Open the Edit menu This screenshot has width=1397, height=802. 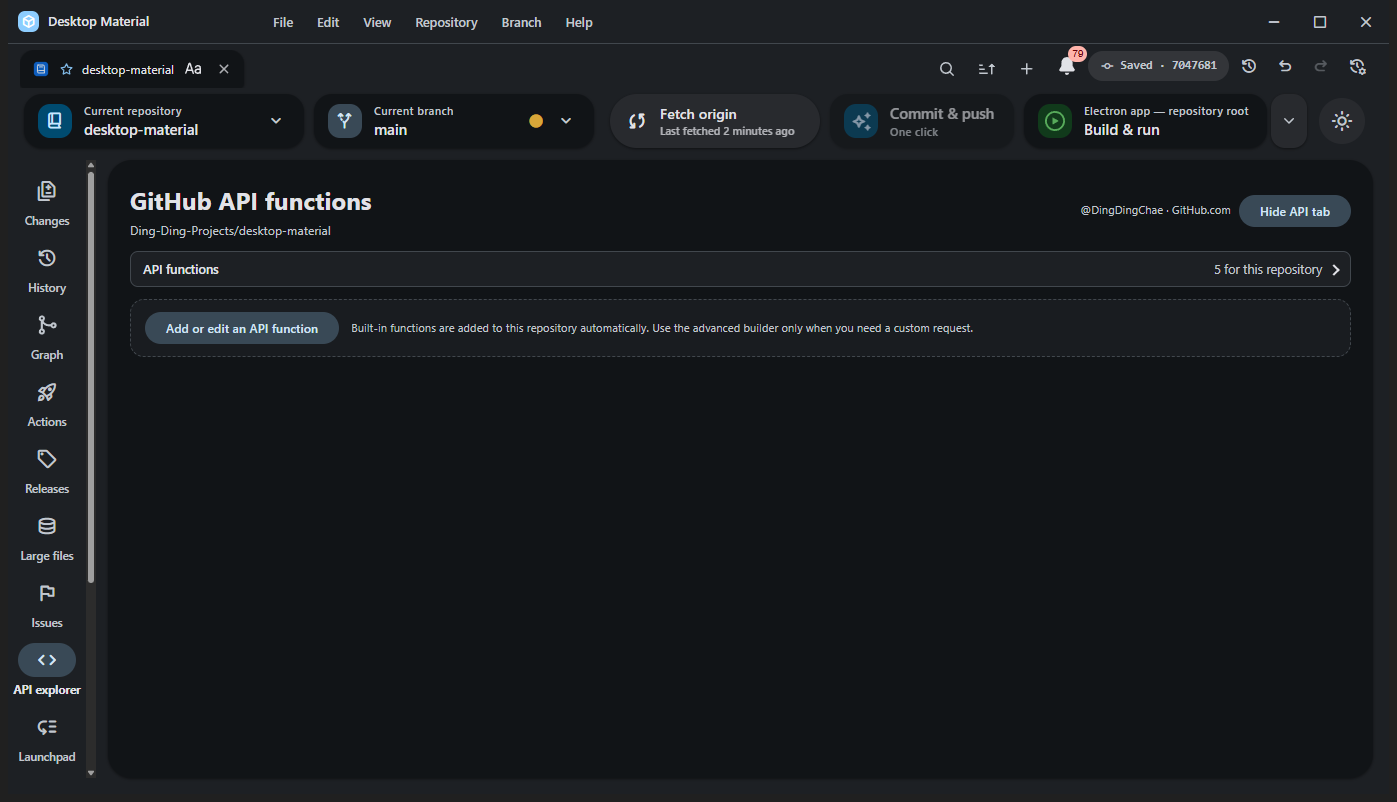click(328, 22)
